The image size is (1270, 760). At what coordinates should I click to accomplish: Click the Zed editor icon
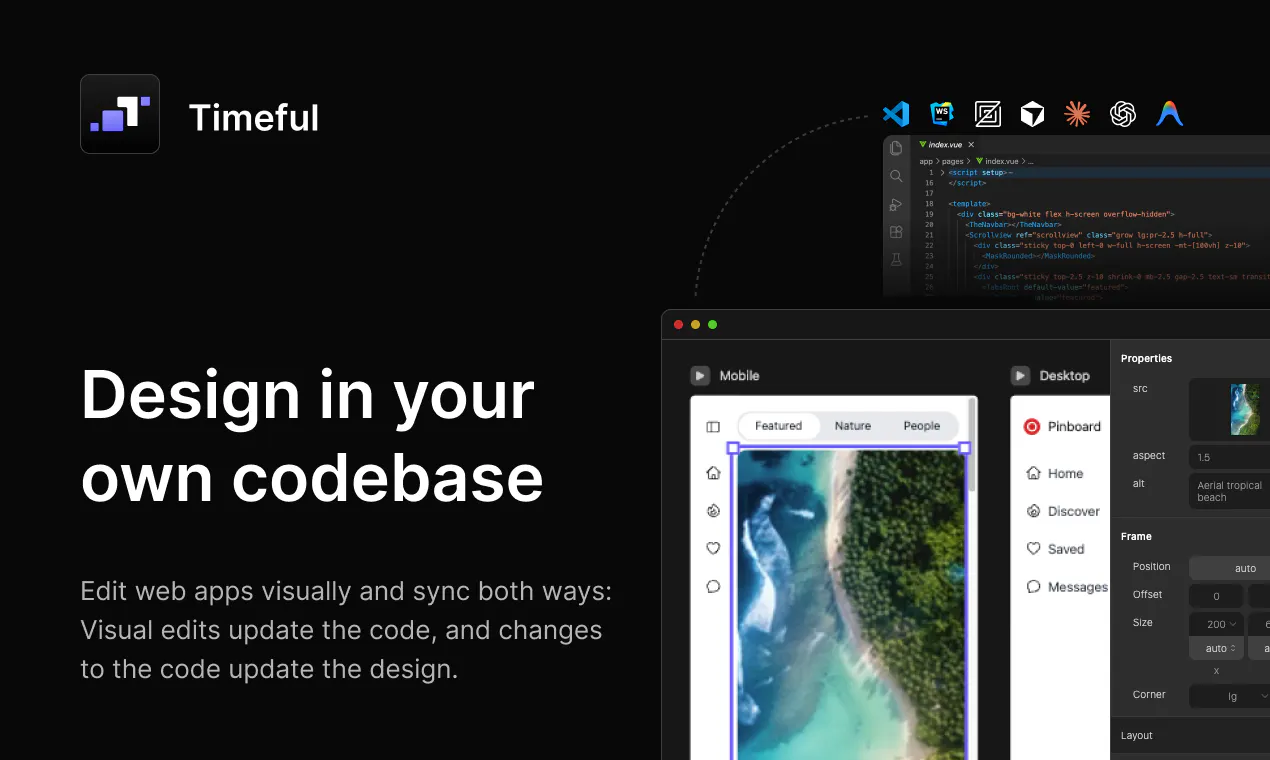[x=987, y=114]
